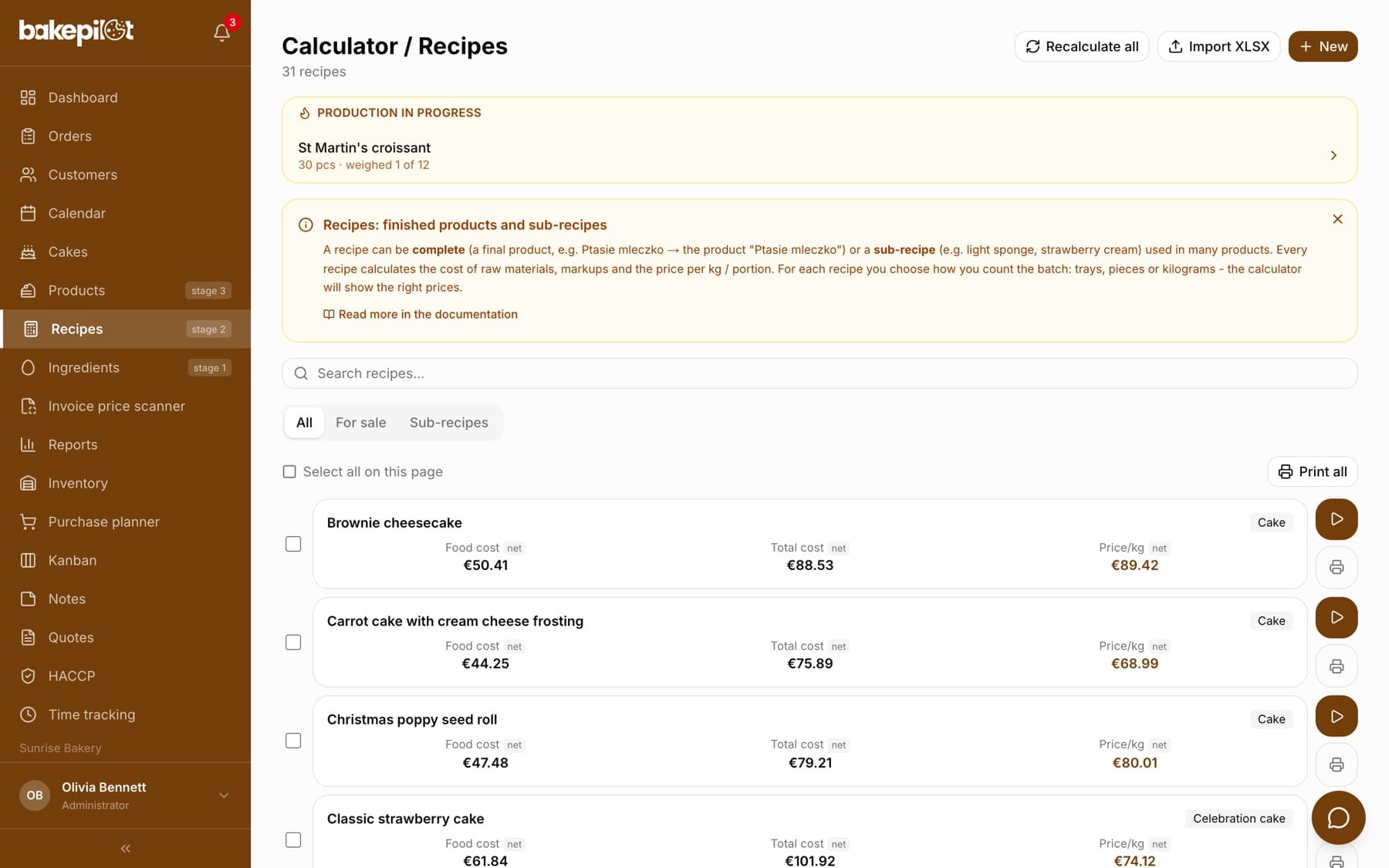1389x868 pixels.
Task: Open the Brownie cheesecake recipe title
Action: [394, 522]
